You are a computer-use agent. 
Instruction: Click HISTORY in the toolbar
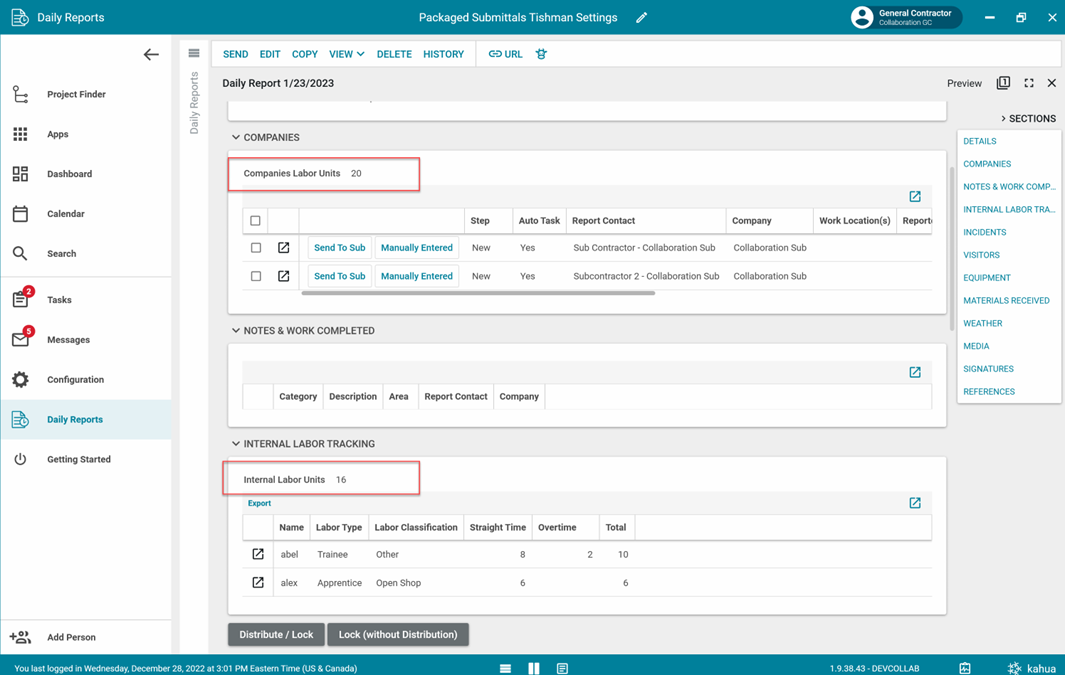pos(443,54)
